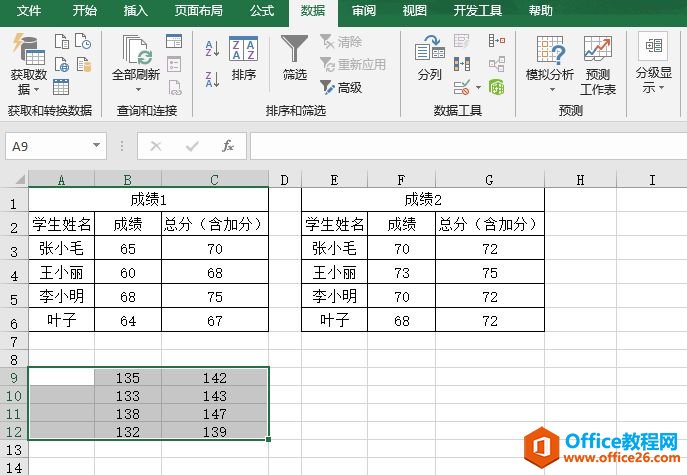Click the Manage Data Model icon
The height and width of the screenshot is (475, 687).
pos(497,87)
